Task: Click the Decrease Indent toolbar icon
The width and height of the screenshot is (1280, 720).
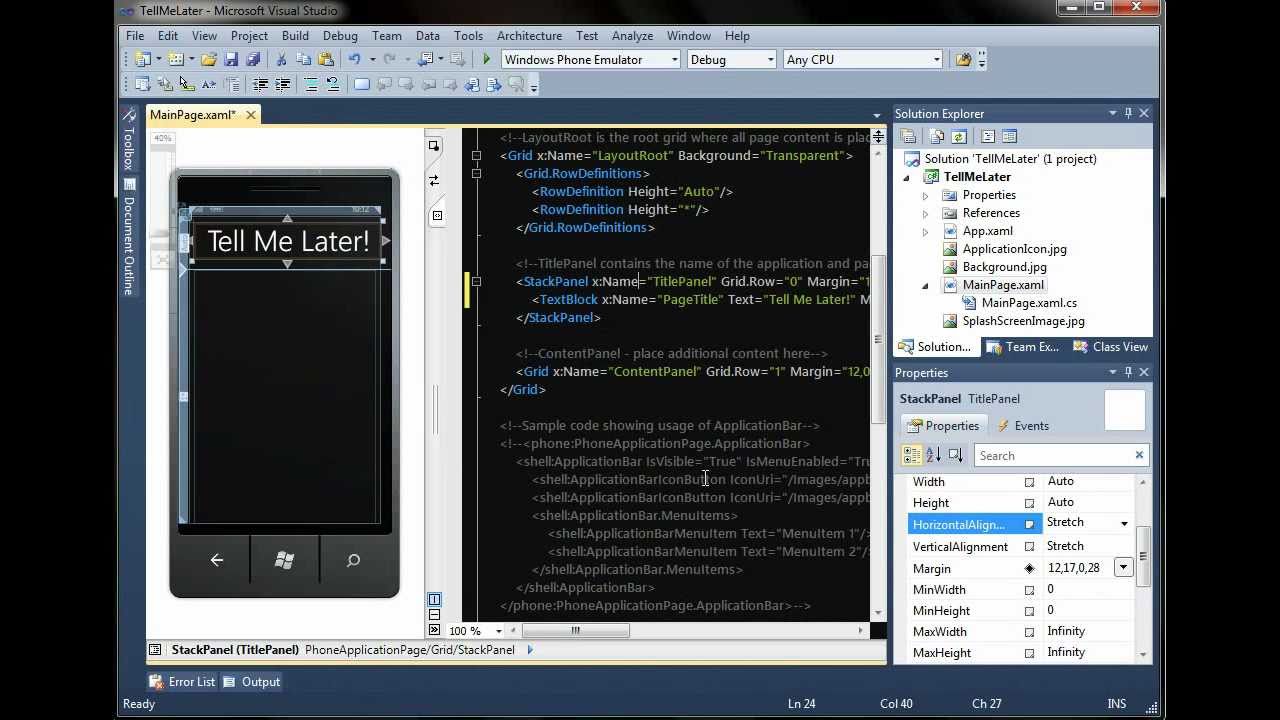Action: [260, 85]
